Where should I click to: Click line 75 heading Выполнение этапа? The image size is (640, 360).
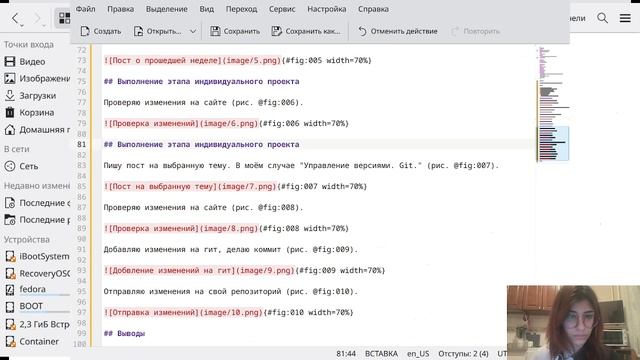click(x=202, y=82)
